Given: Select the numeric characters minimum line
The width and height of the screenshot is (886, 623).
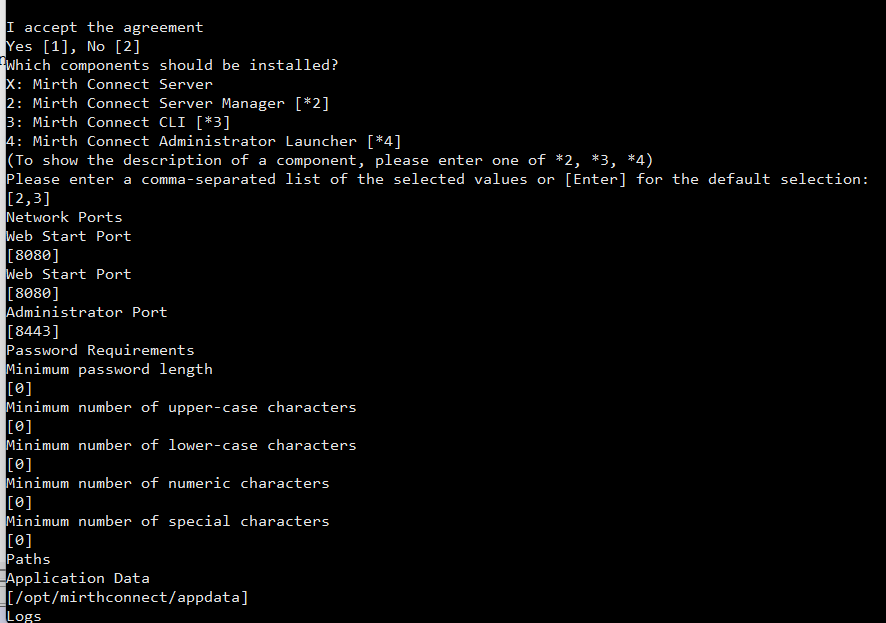Looking at the screenshot, I should click(167, 483).
